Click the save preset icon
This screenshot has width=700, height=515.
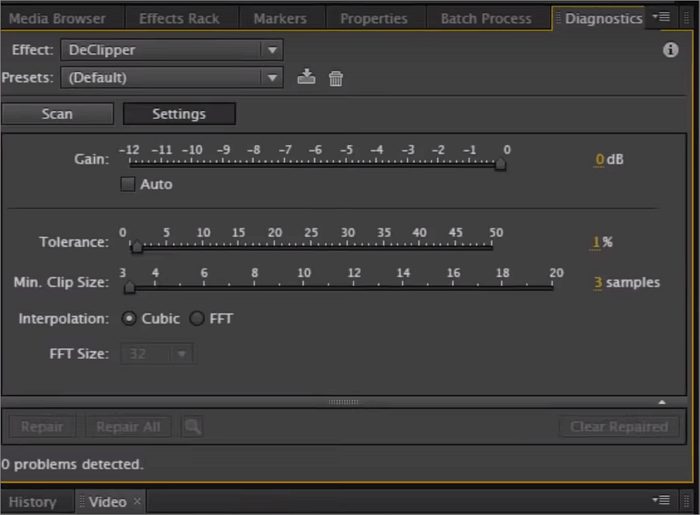pyautogui.click(x=307, y=77)
